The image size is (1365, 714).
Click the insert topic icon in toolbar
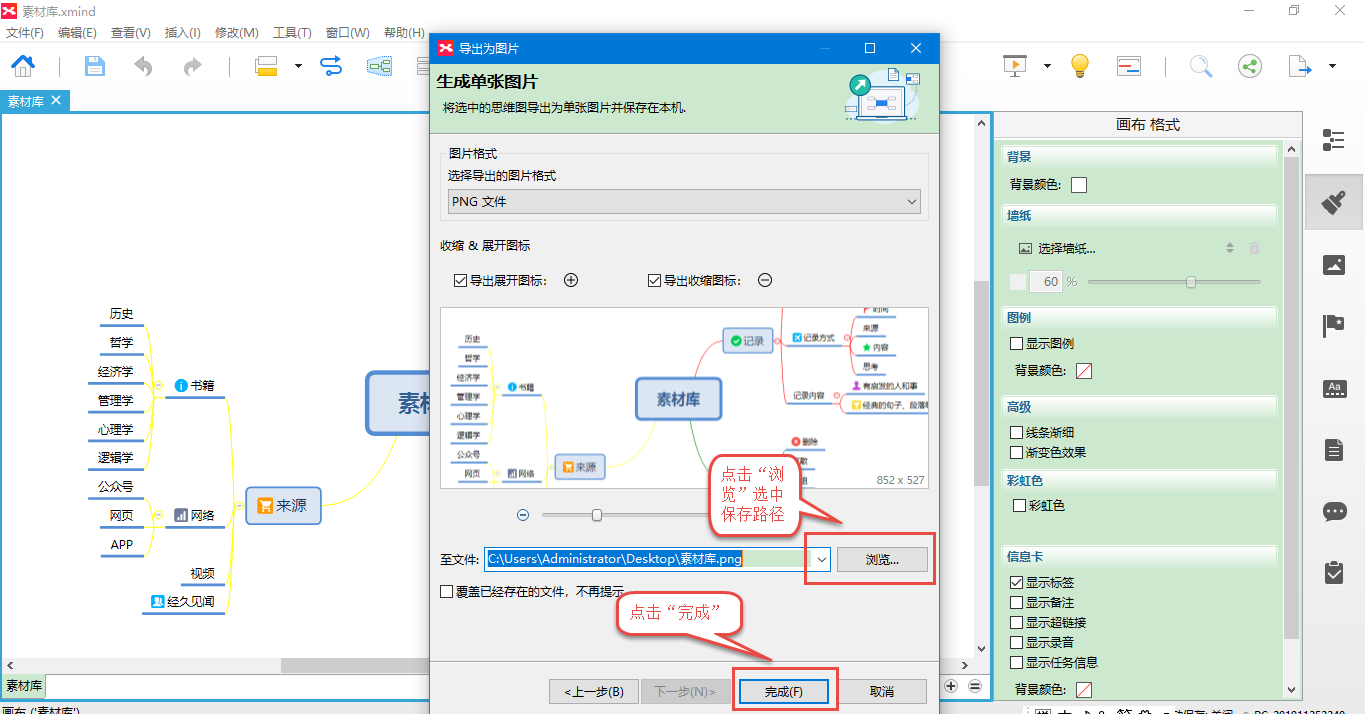(x=266, y=66)
